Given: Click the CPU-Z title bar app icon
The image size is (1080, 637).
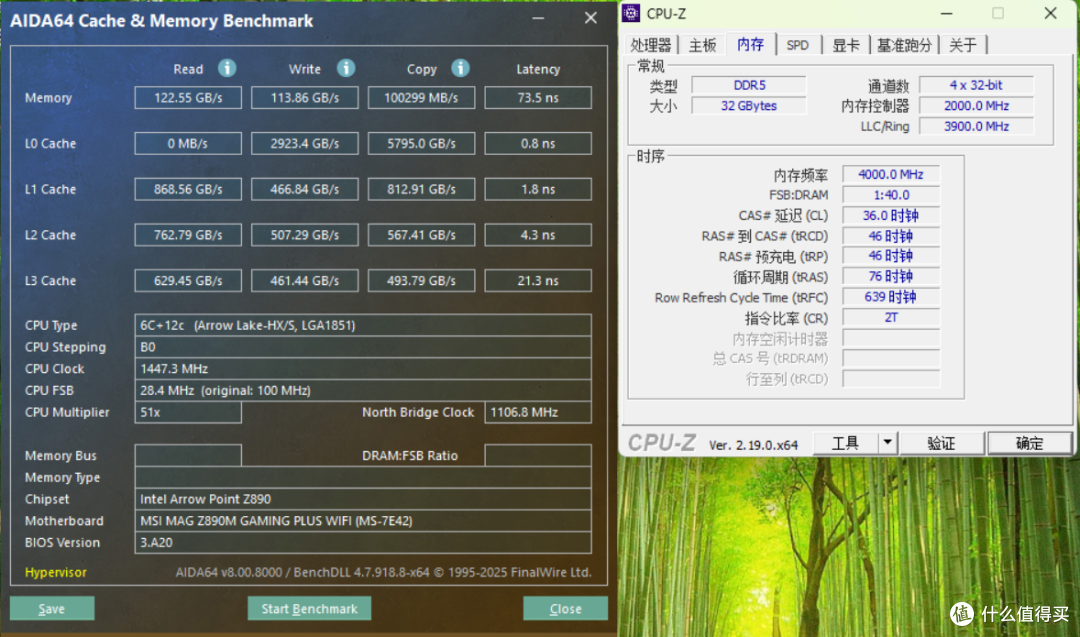Looking at the screenshot, I should pyautogui.click(x=631, y=13).
